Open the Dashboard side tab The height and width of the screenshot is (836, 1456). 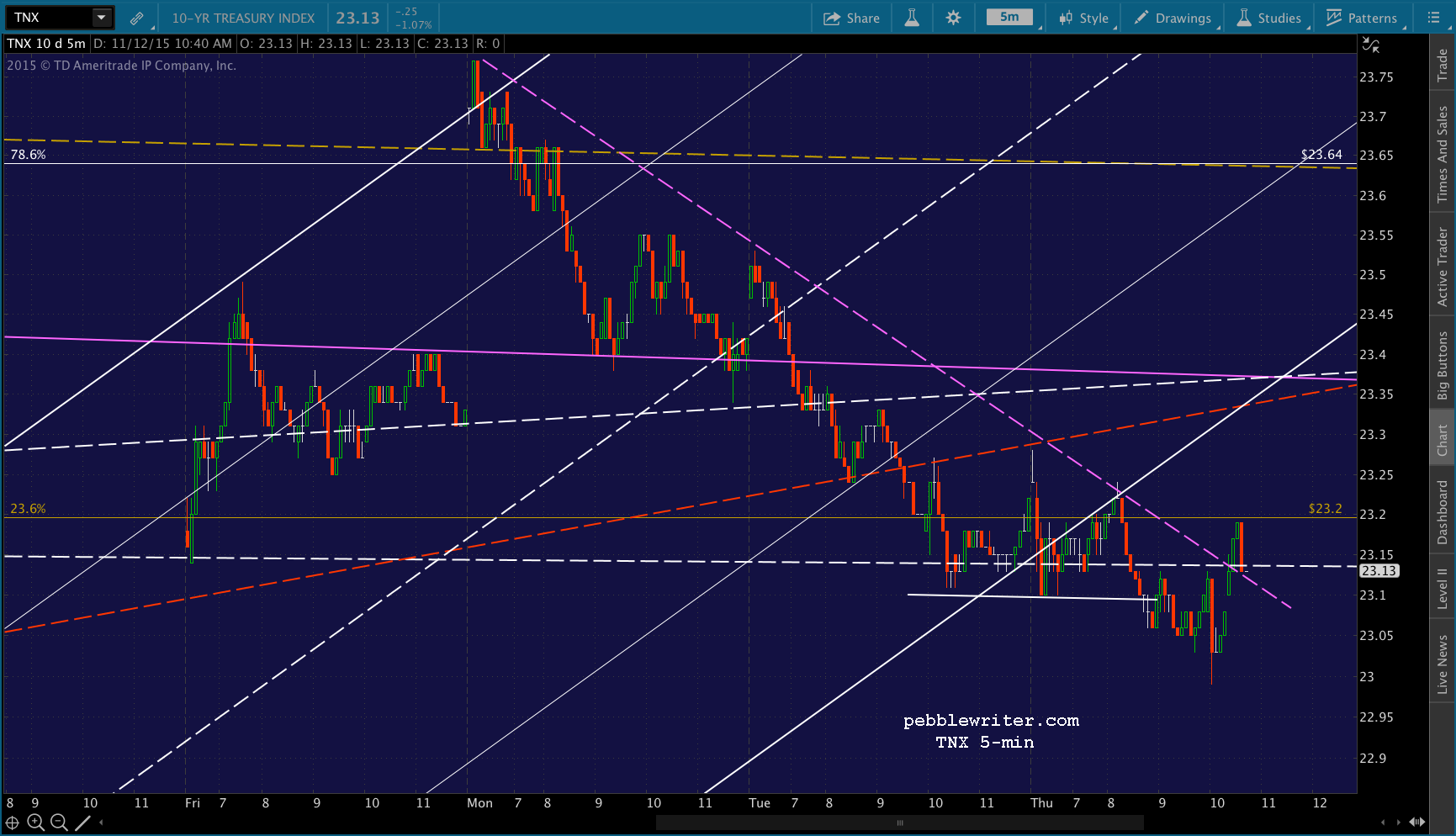(1443, 511)
